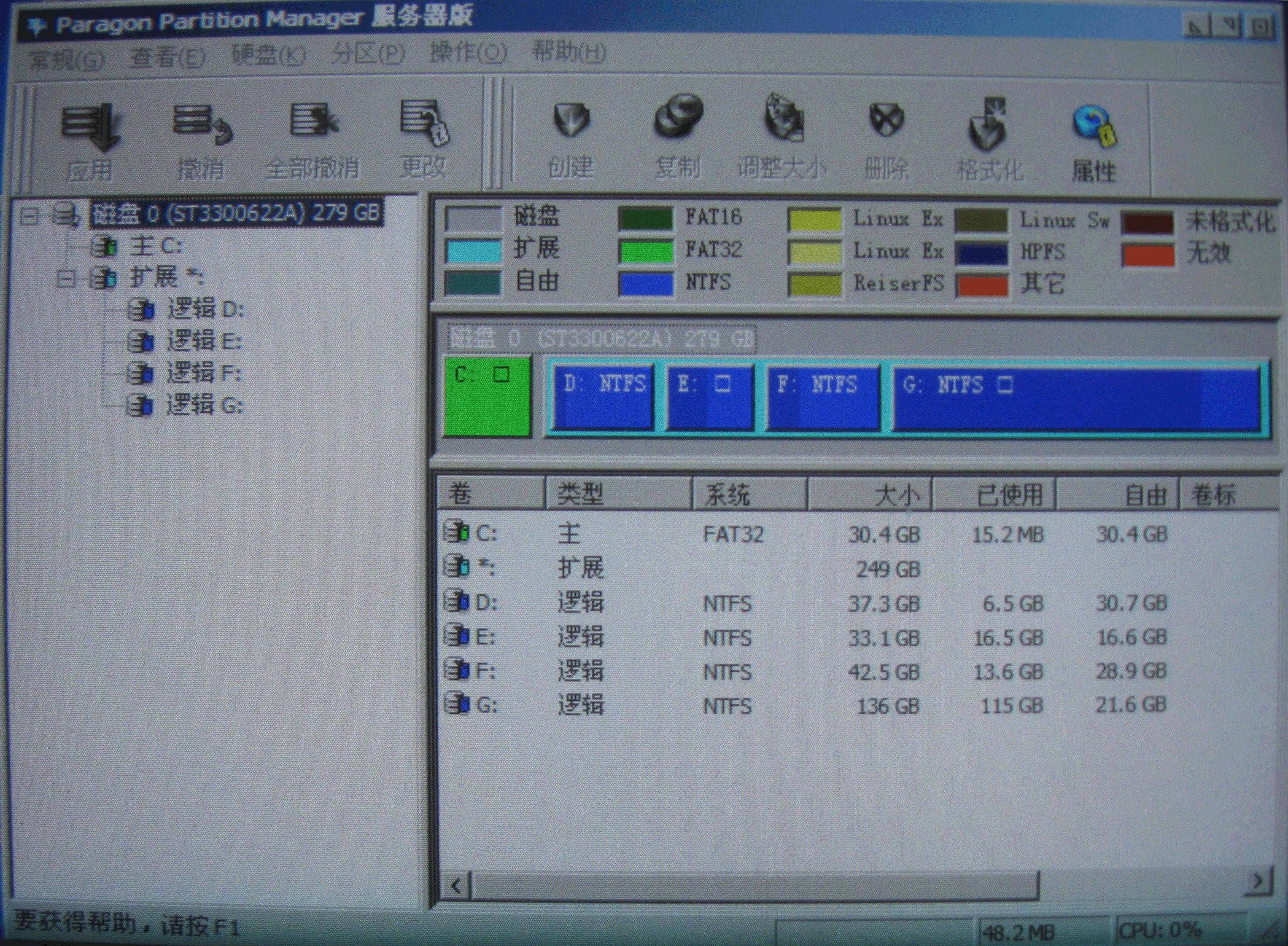Select the 主 C: drive icon in tree
This screenshot has width=1288, height=946.
pos(104,247)
